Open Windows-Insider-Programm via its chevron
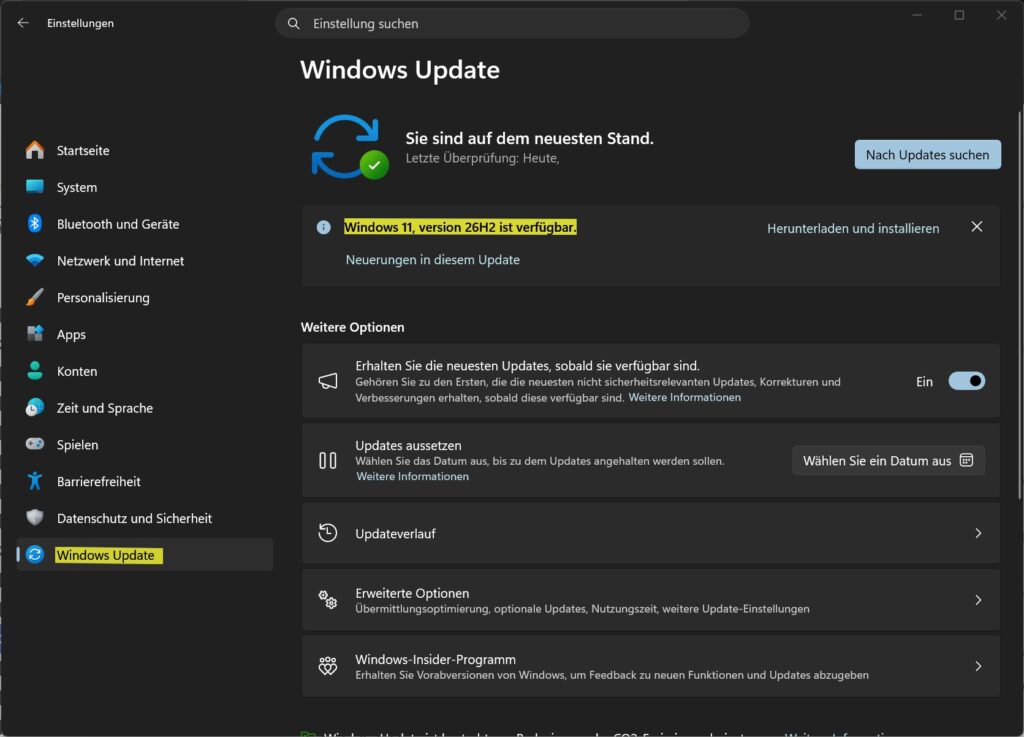 (x=978, y=666)
